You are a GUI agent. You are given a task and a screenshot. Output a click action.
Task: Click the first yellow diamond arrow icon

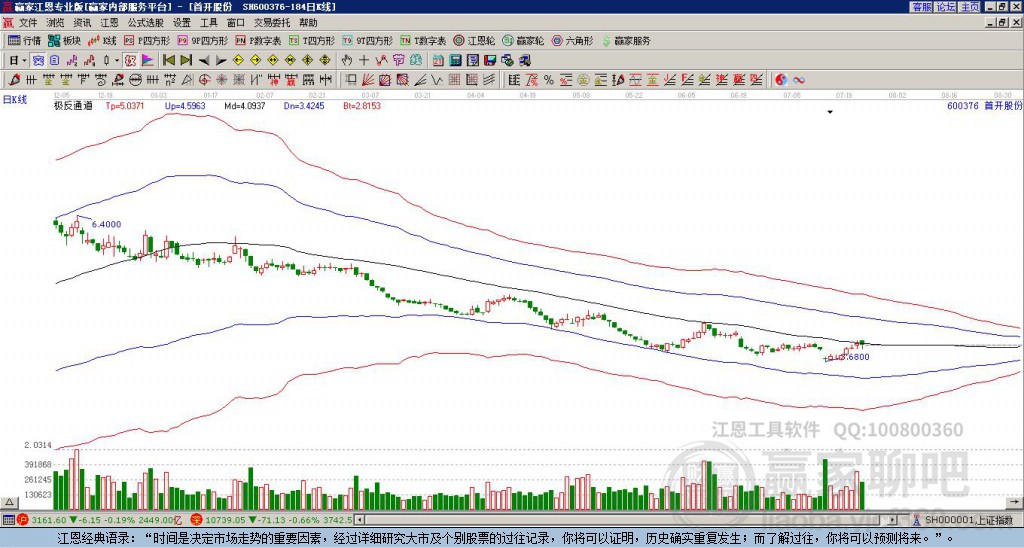pyautogui.click(x=238, y=61)
